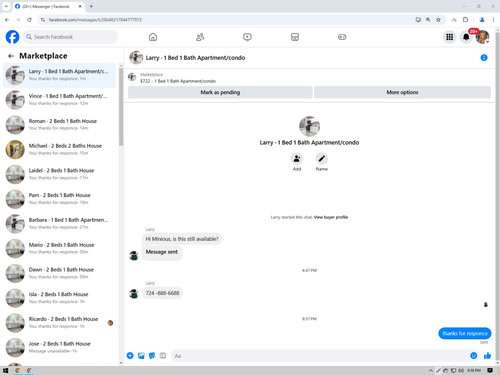Viewport: 500px width, 375px height.
Task: Open Mario - 2 Beds 1 Bath House chat
Action: pos(59,248)
